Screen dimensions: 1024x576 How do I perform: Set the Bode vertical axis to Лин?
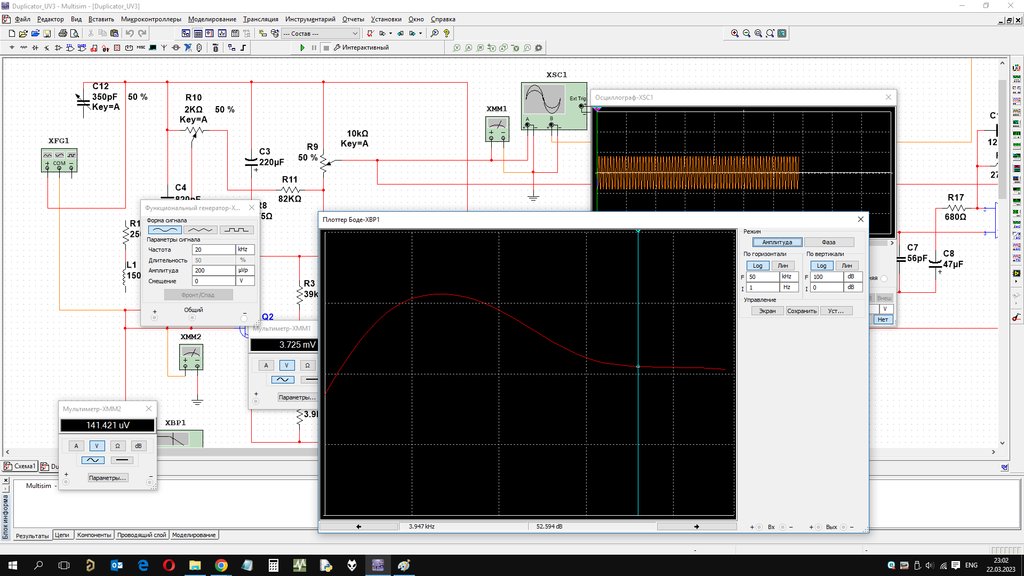point(846,266)
